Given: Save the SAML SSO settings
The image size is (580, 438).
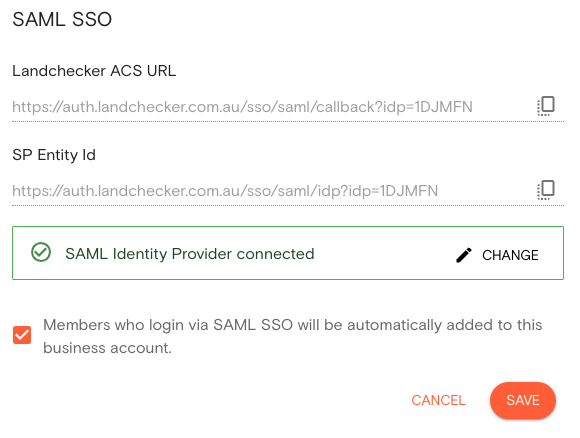Looking at the screenshot, I should click(523, 400).
